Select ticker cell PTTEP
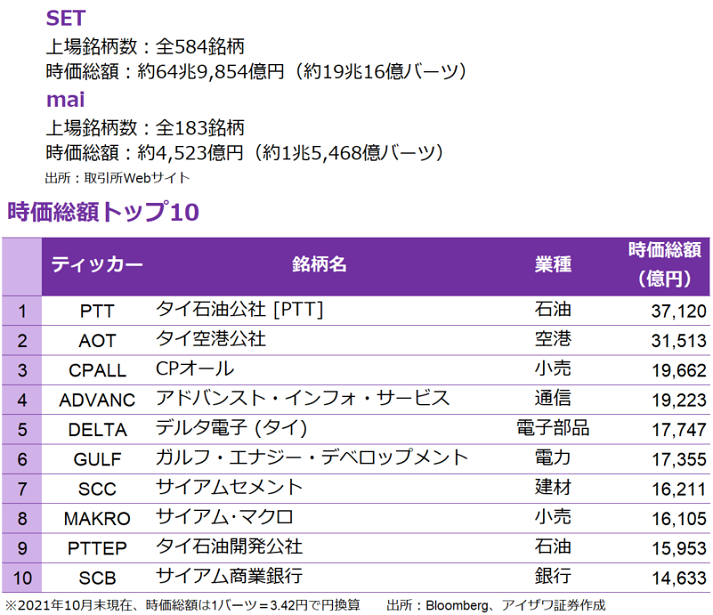The height and width of the screenshot is (615, 713). pyautogui.click(x=97, y=549)
